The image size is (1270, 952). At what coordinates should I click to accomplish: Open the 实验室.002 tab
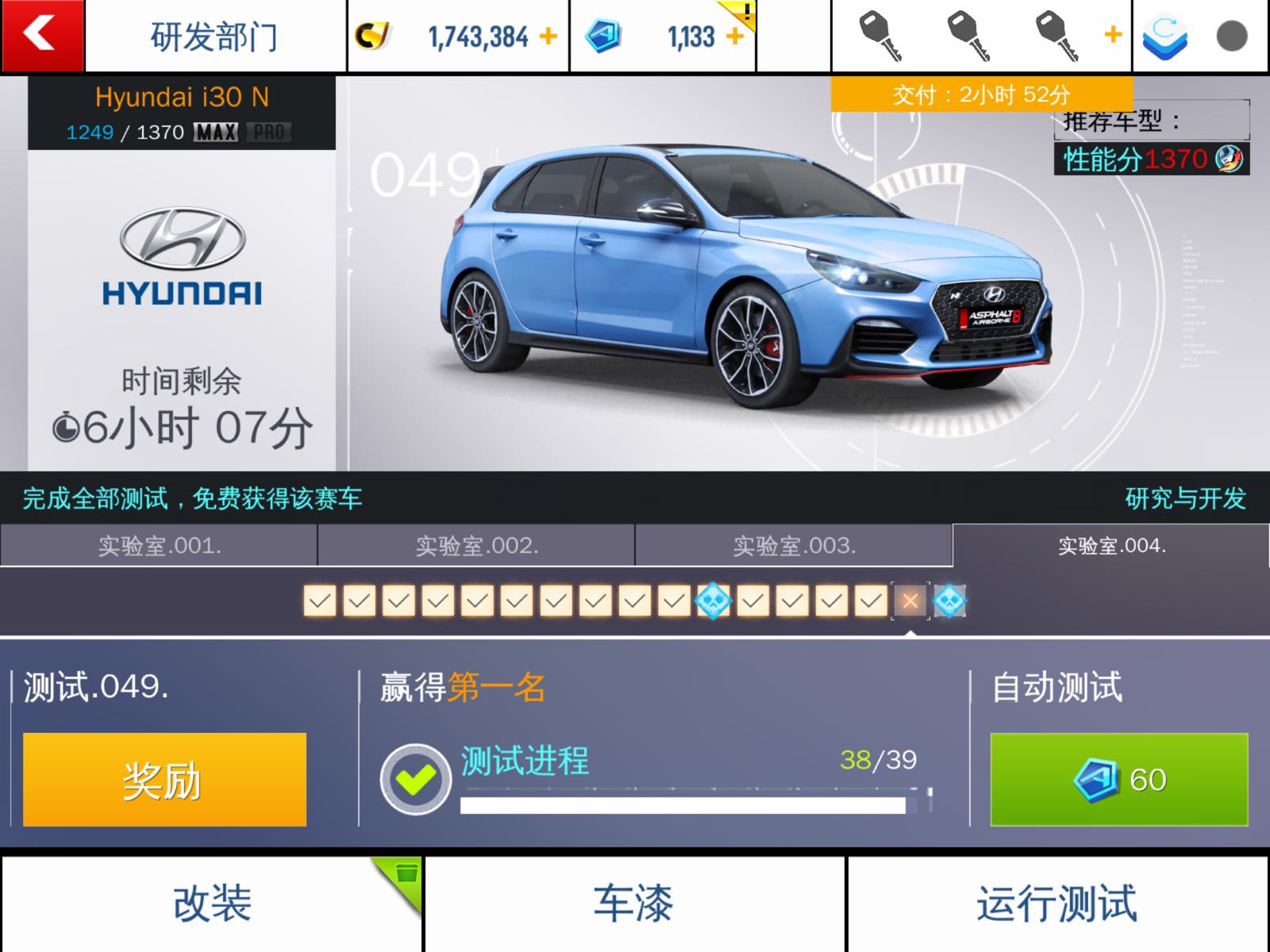pos(476,545)
